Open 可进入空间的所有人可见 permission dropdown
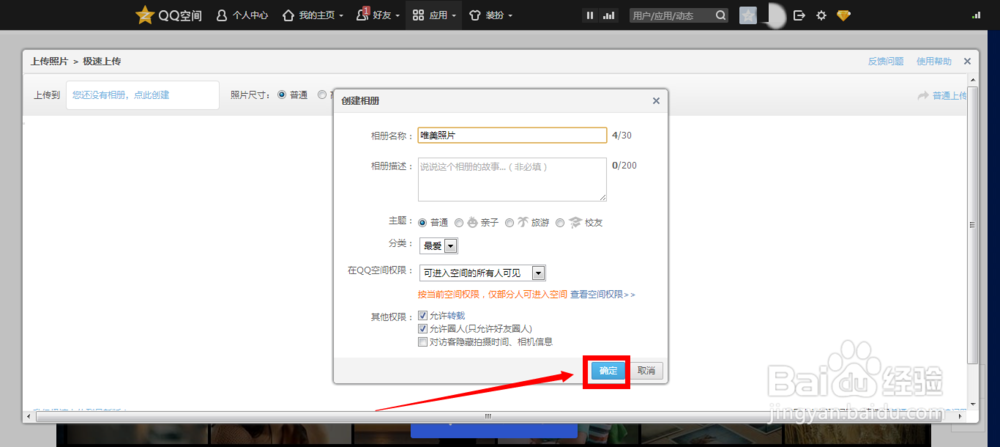This screenshot has height=447, width=1000. click(x=482, y=274)
